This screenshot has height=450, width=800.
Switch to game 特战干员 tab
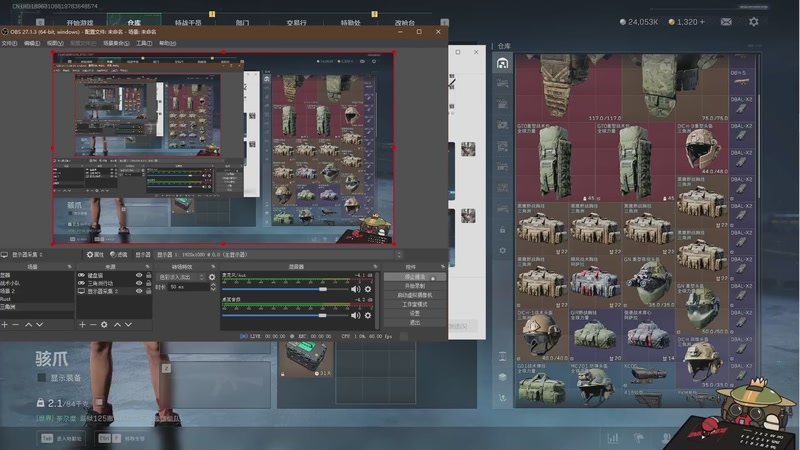[188, 22]
